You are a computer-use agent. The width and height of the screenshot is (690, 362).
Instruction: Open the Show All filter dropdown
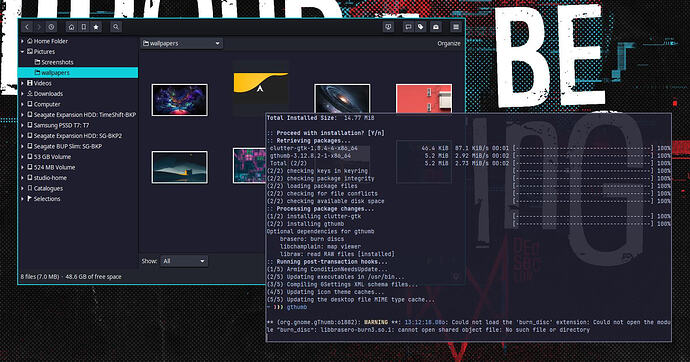pos(184,261)
